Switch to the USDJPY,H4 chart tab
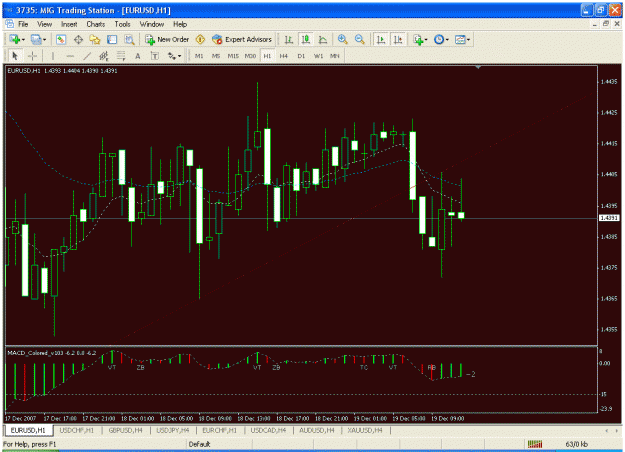 click(173, 430)
